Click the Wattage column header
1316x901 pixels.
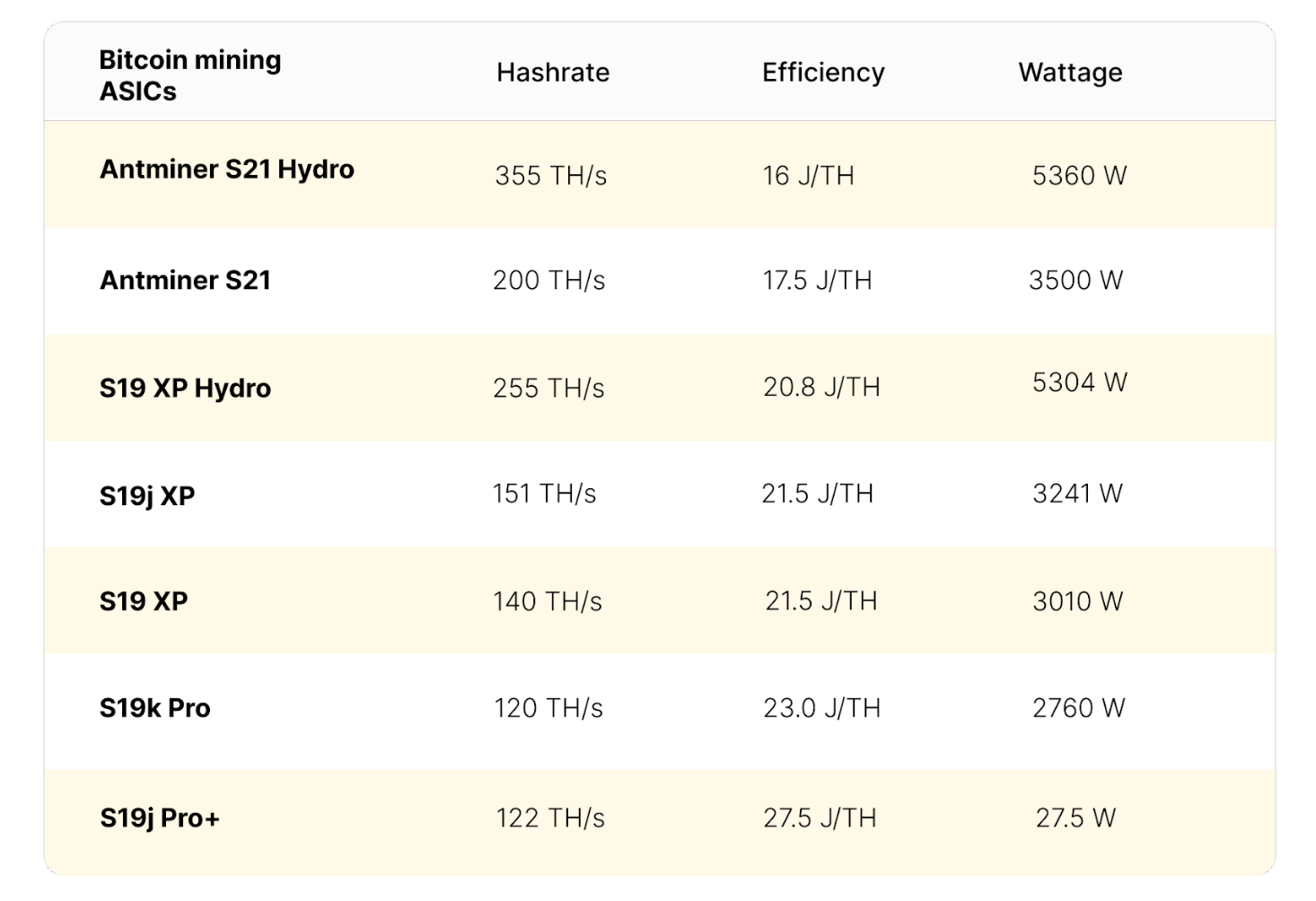(x=1069, y=73)
